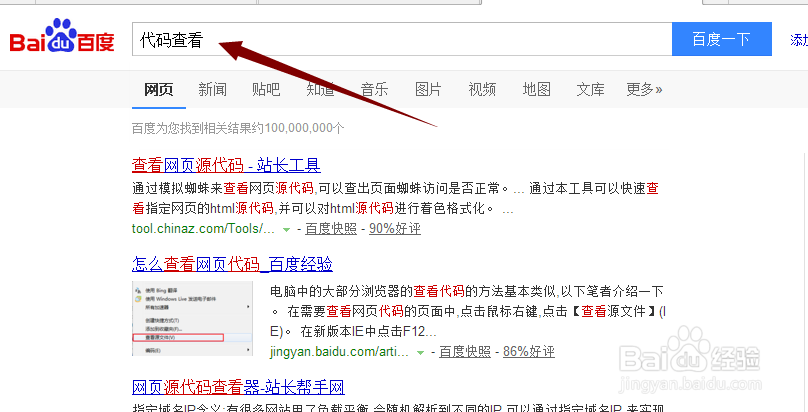Select the 网页 tab
Image resolution: width=808 pixels, height=412 pixels.
coord(159,90)
